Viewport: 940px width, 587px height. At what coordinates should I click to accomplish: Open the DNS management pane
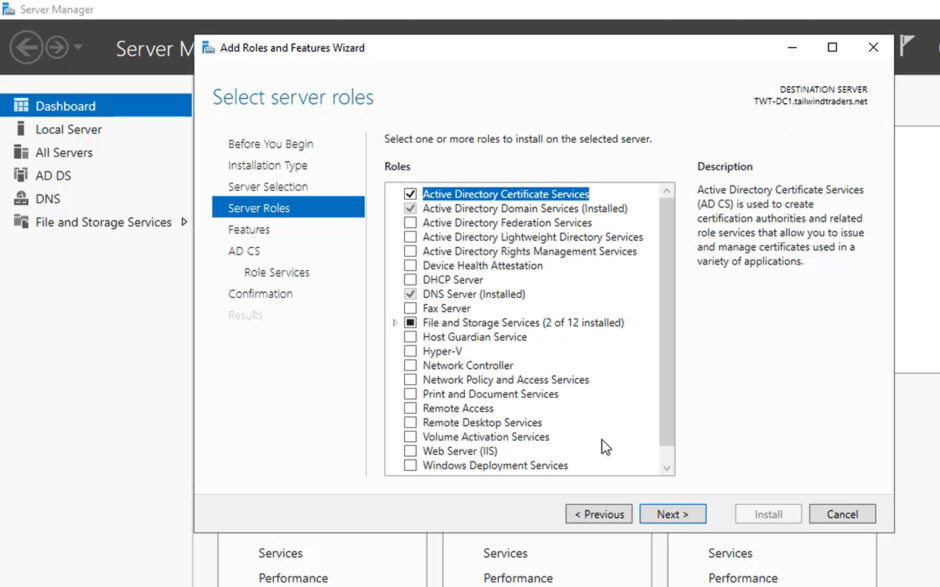pos(48,198)
